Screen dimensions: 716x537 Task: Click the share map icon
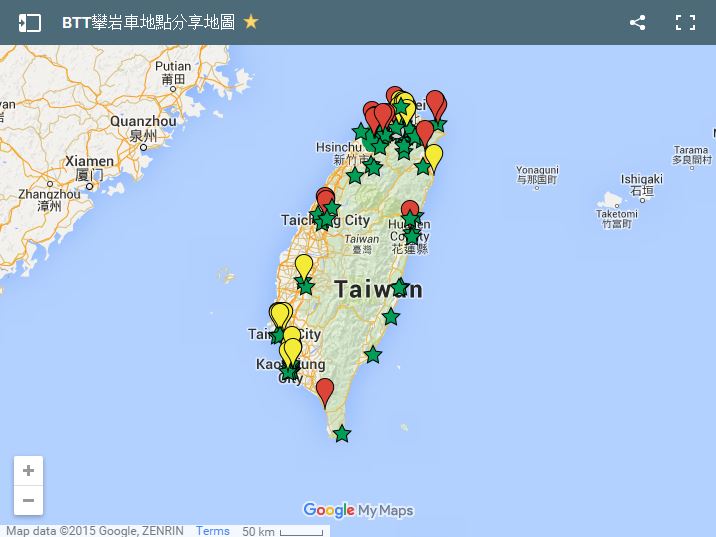637,22
